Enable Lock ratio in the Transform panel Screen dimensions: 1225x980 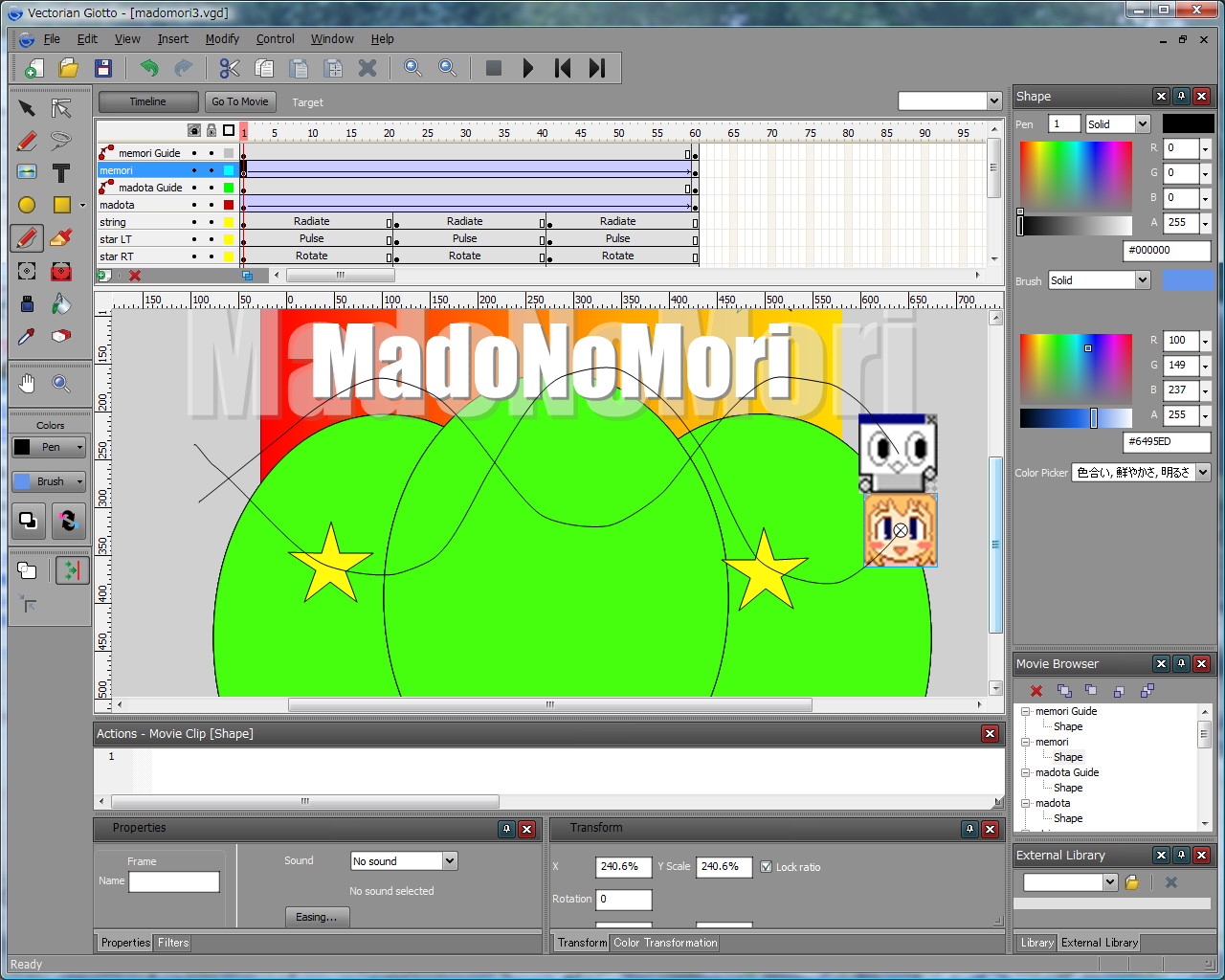pyautogui.click(x=767, y=867)
